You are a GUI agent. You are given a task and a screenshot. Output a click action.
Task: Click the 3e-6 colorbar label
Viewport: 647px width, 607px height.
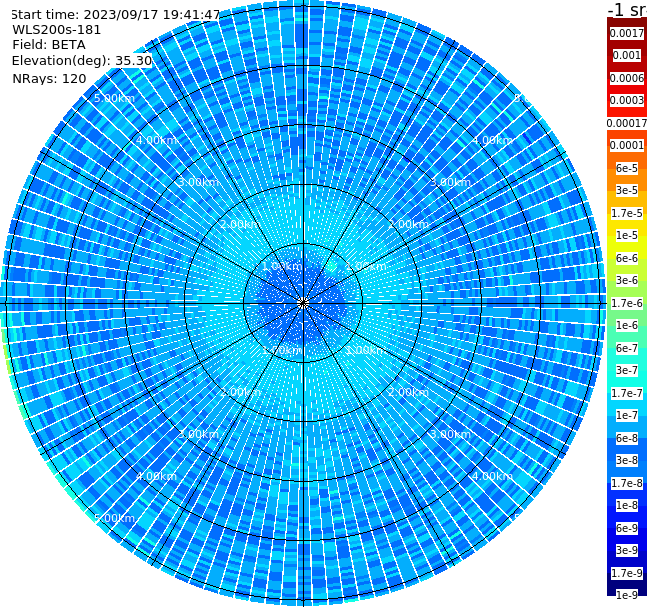click(626, 280)
